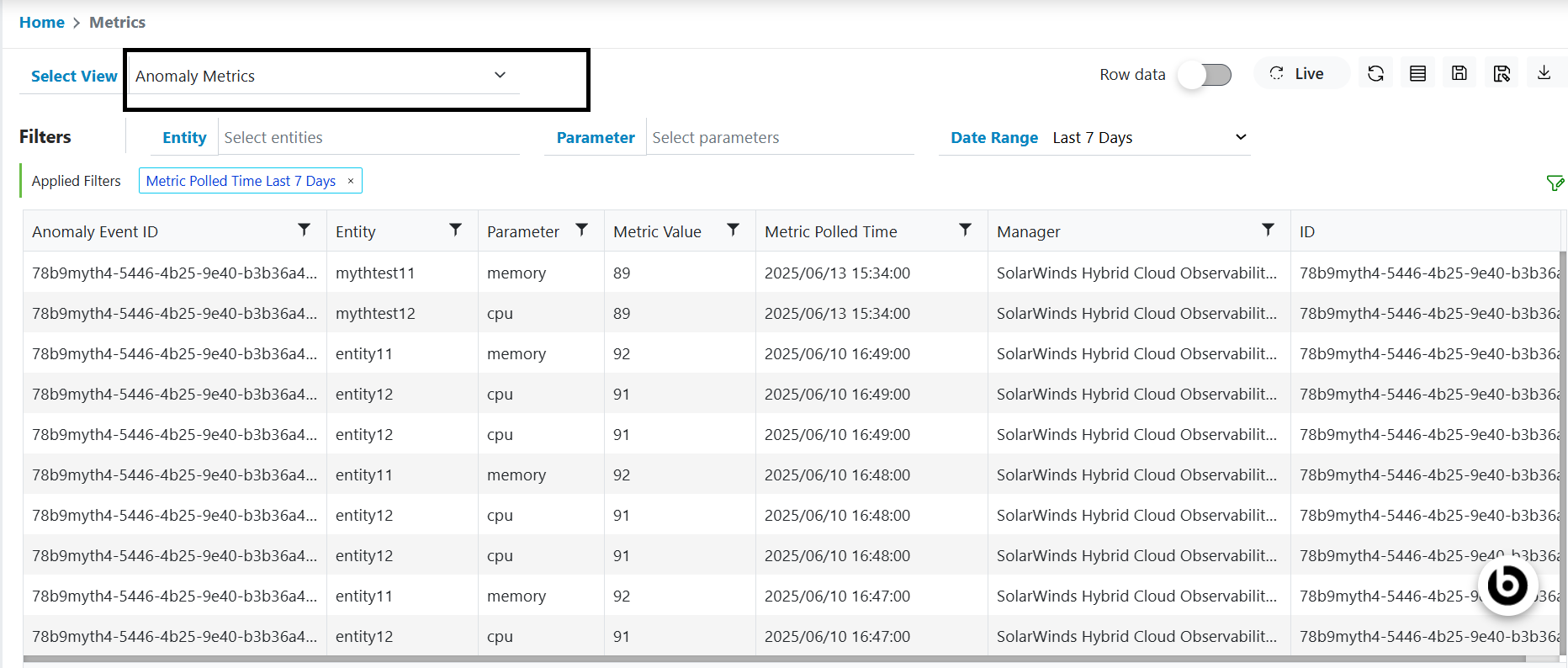Remove the Metric Polled Time filter chip
1568x668 pixels.
(x=351, y=181)
